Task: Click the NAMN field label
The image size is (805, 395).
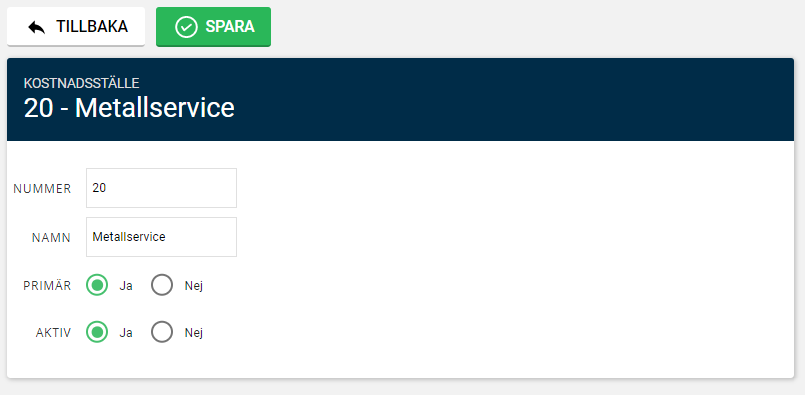Action: pos(51,238)
